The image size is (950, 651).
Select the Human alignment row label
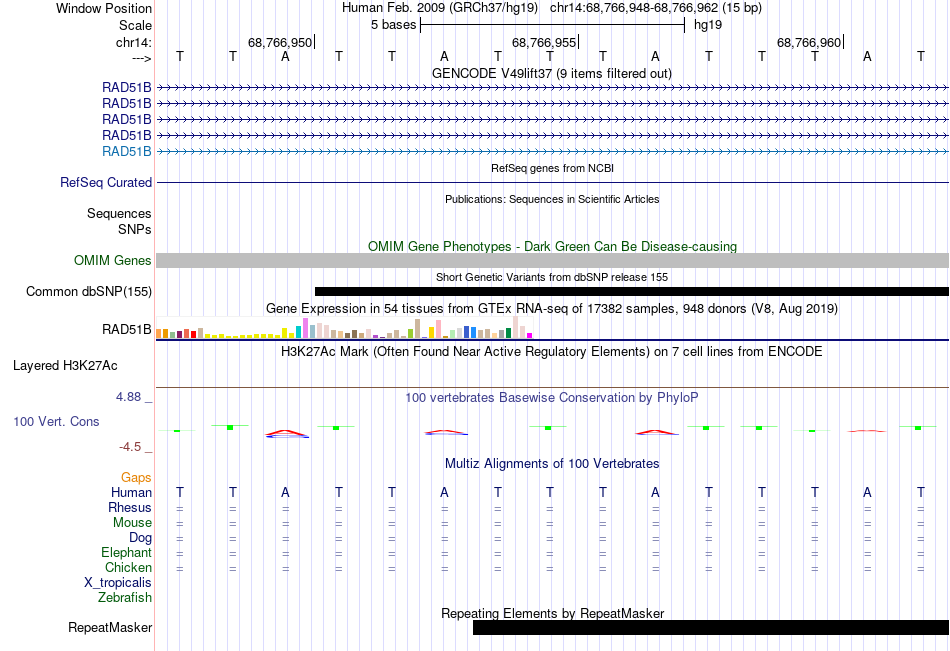(131, 492)
